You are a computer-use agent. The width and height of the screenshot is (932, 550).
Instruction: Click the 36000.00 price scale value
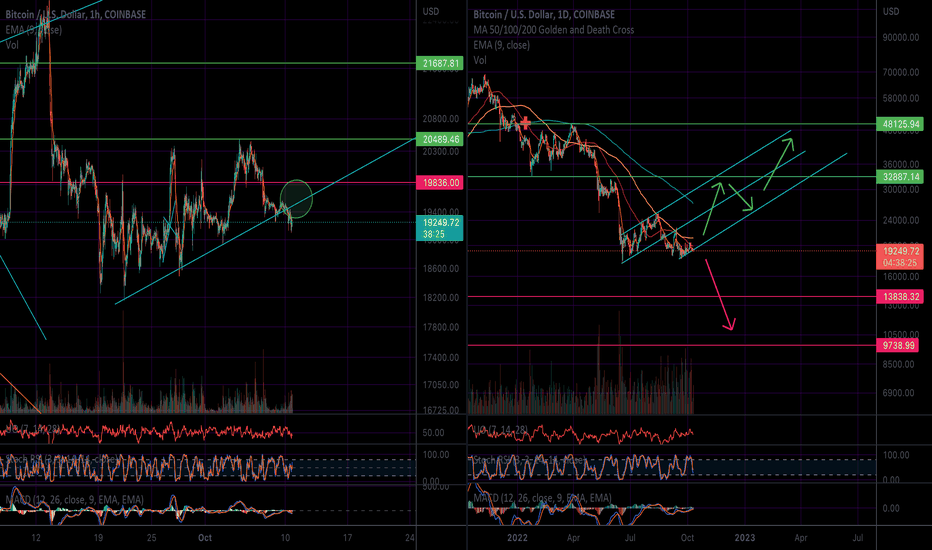901,164
